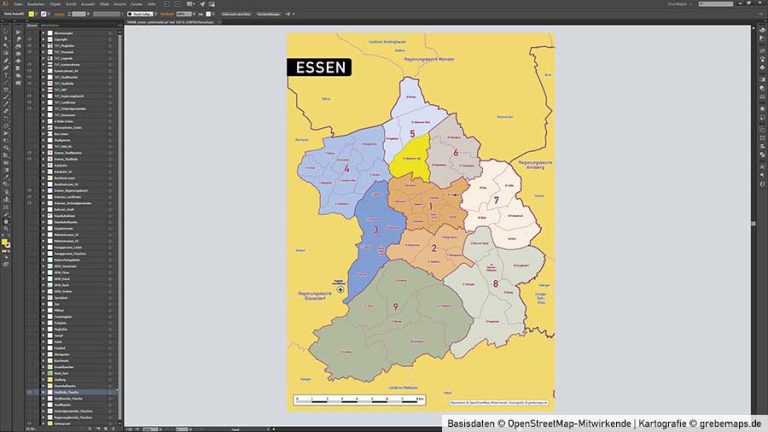Screen dimensions: 768x432
Task: Switch to the Ebenen panel tab
Action: [x=32, y=25]
